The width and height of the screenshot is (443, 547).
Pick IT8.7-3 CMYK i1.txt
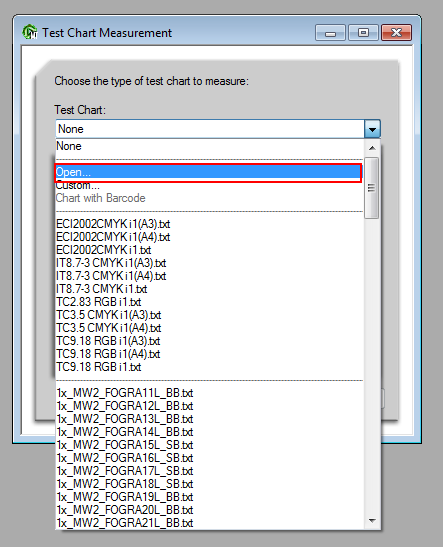209,289
